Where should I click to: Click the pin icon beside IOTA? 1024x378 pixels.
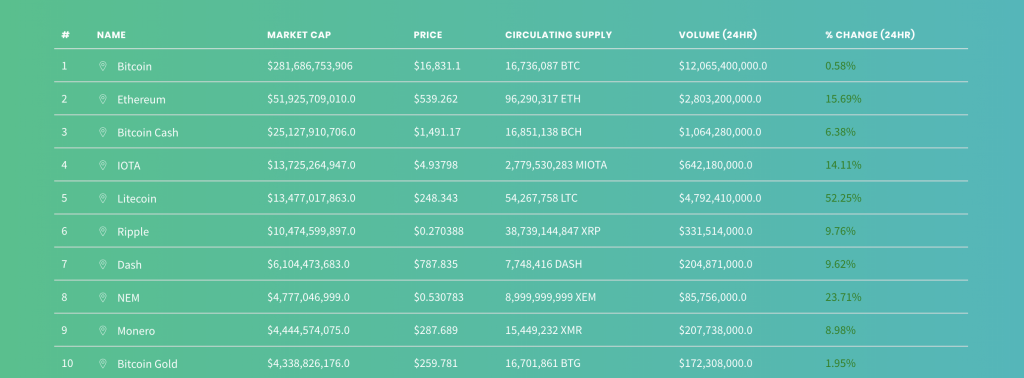(103, 165)
